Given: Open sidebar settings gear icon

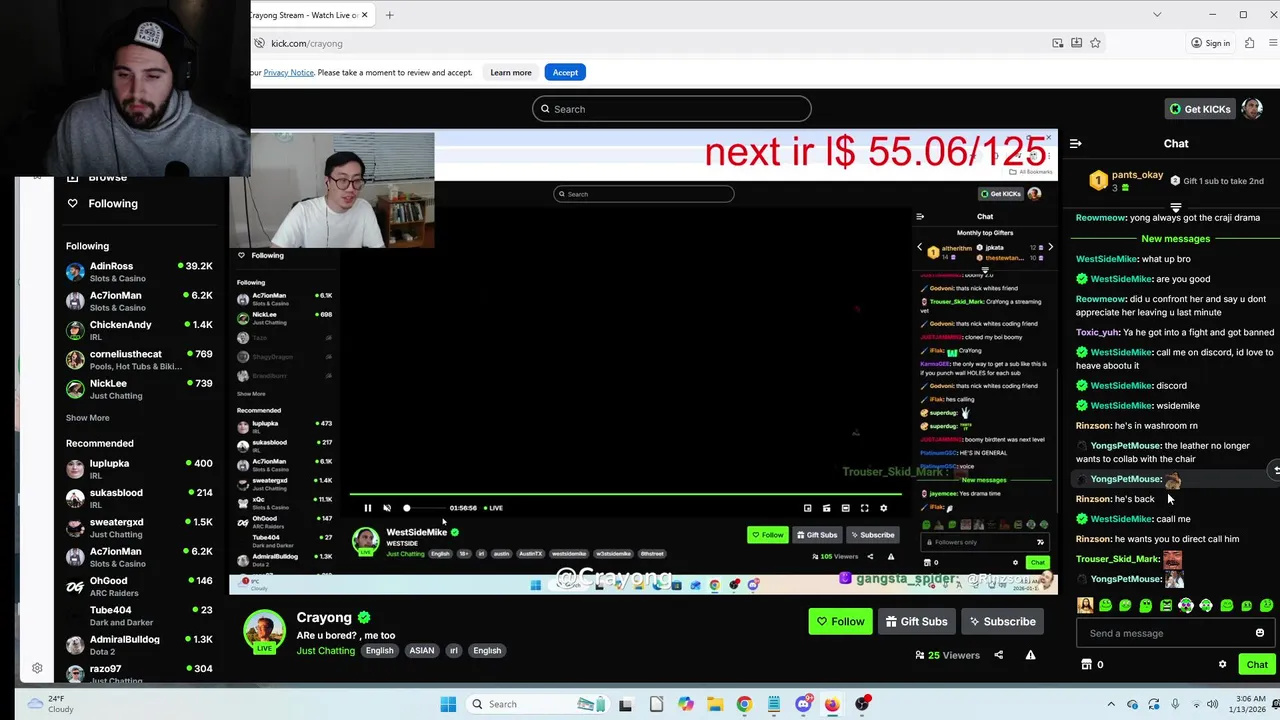Looking at the screenshot, I should point(37,668).
